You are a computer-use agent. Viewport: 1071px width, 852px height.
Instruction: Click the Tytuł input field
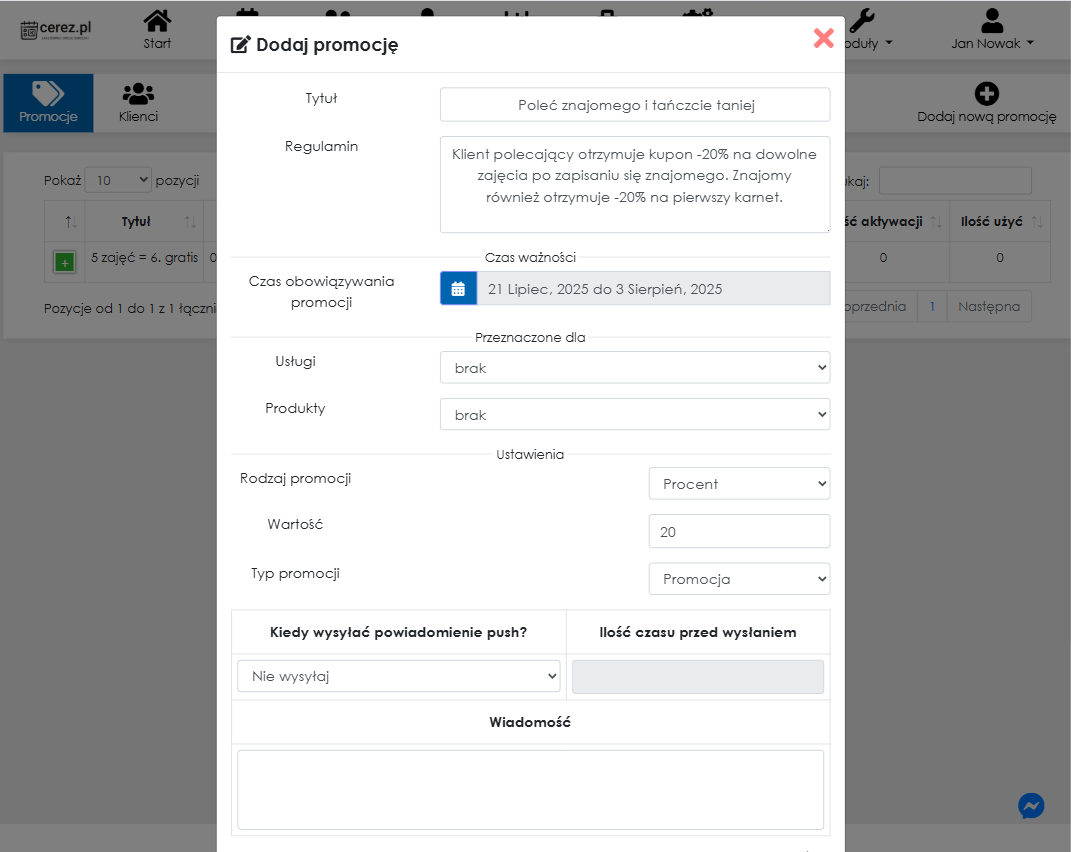click(634, 104)
